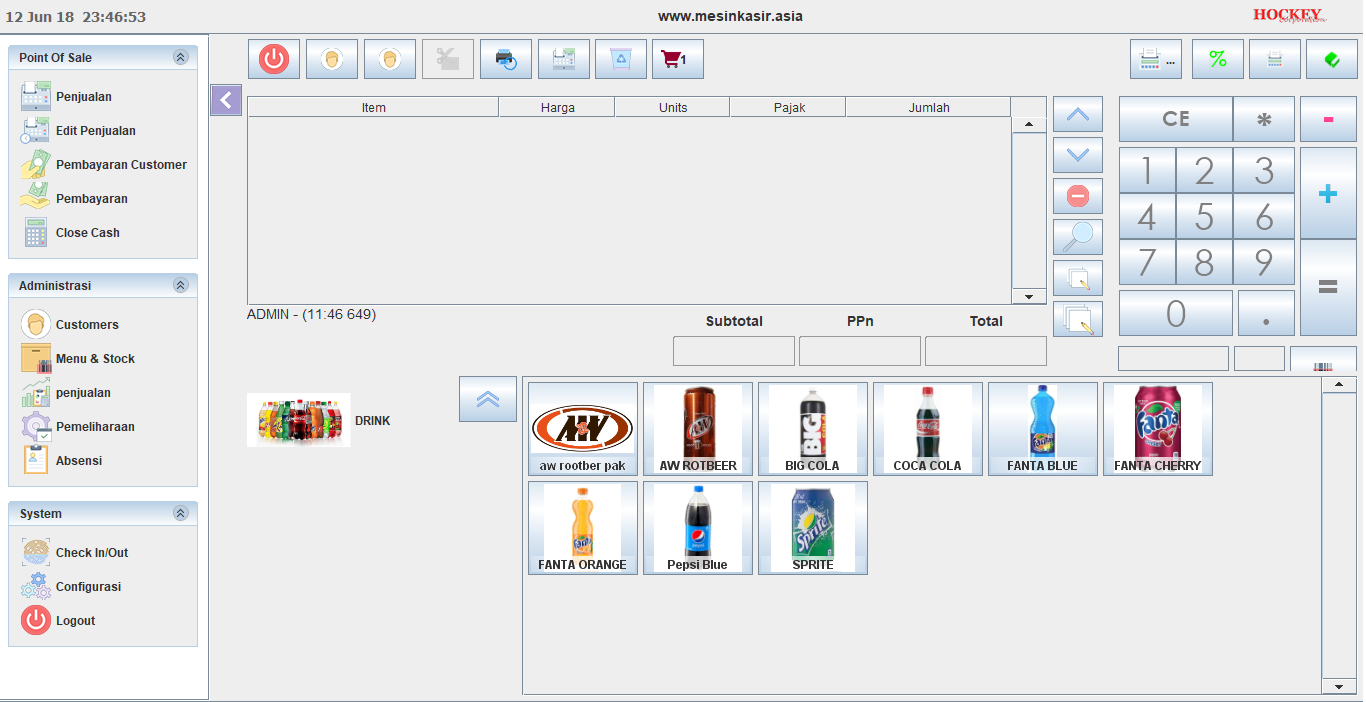
Task: Collapse the Administrasi panel
Action: coord(180,286)
